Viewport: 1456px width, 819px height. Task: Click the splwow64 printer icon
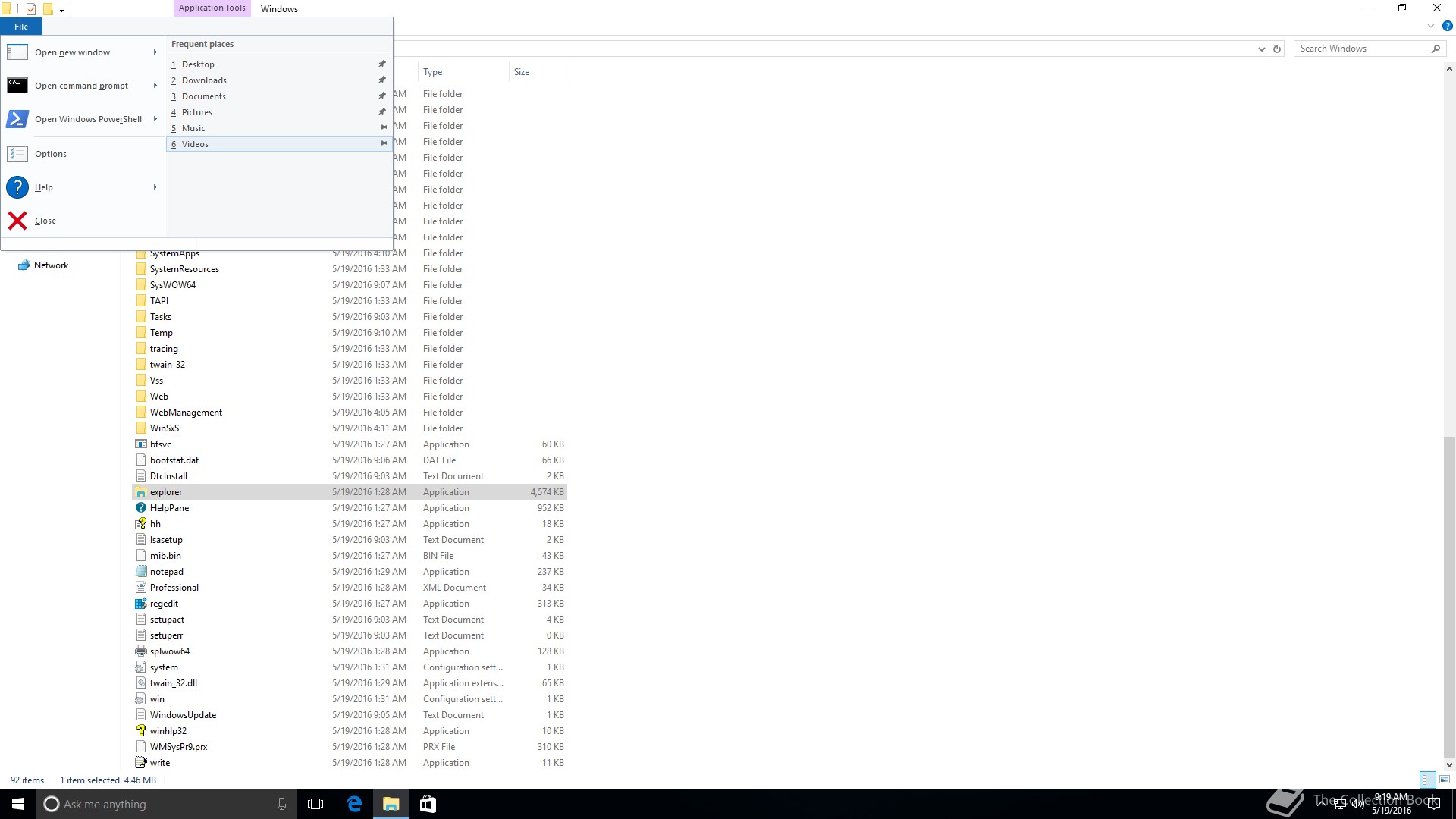[x=140, y=651]
